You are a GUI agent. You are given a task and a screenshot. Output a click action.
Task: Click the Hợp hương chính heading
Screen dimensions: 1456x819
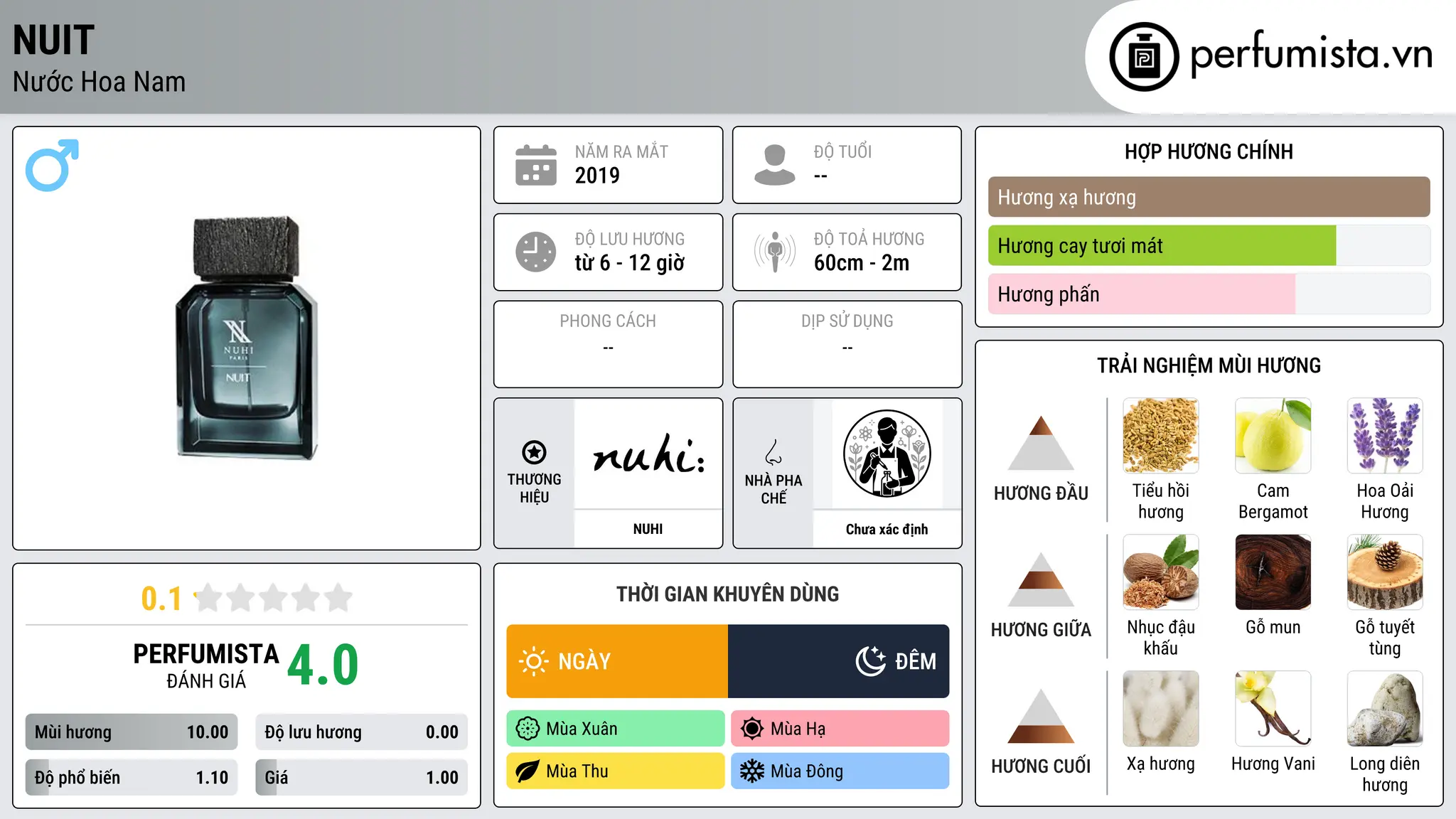(x=1209, y=151)
